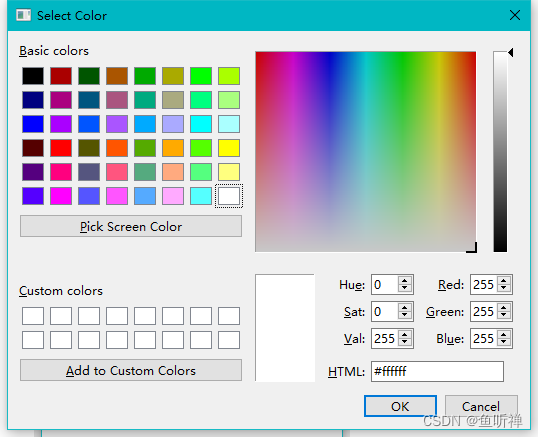Increase the Green value with up arrow
Screen dimensions: 538x437
click(504, 307)
